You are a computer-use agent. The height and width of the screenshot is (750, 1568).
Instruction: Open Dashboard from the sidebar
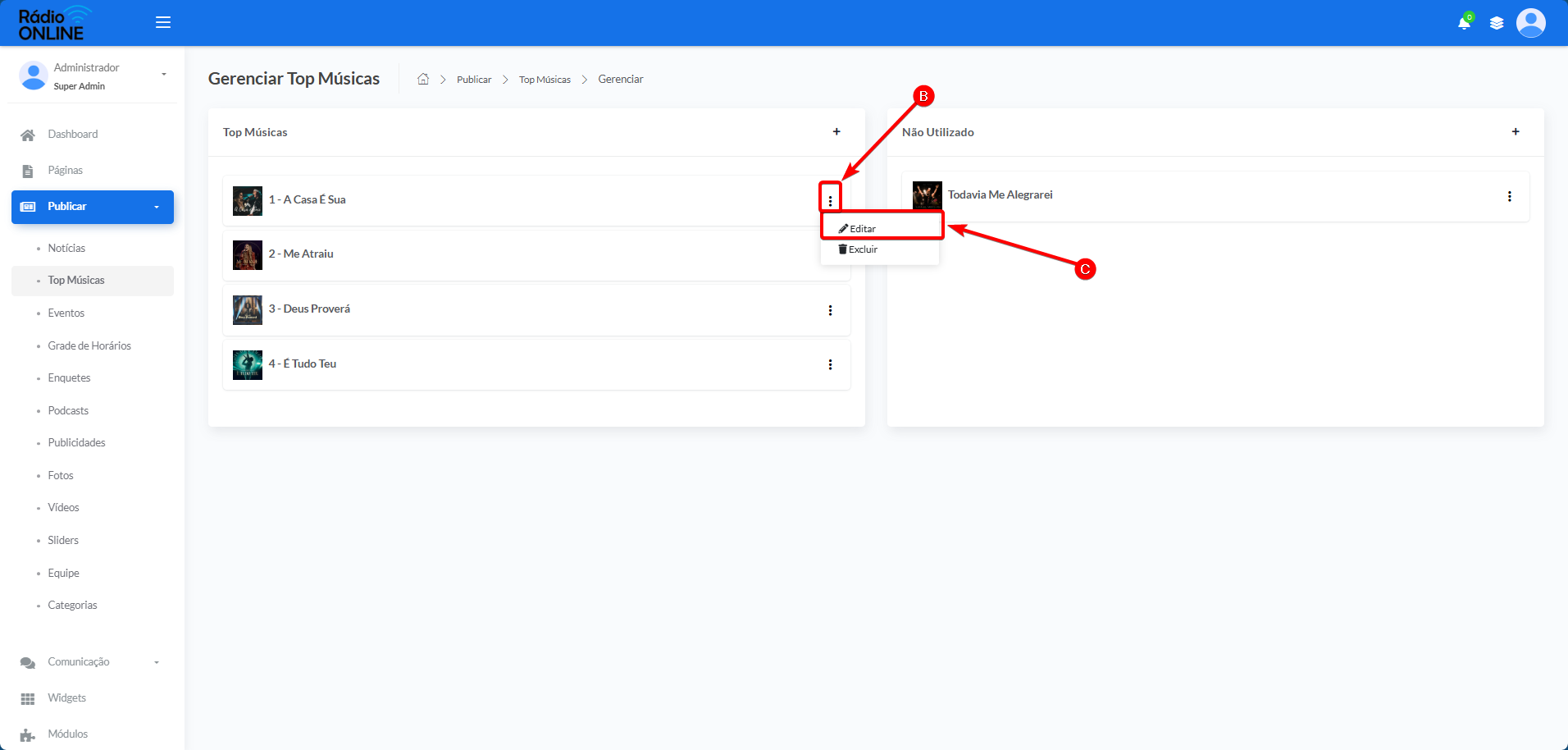coord(72,135)
